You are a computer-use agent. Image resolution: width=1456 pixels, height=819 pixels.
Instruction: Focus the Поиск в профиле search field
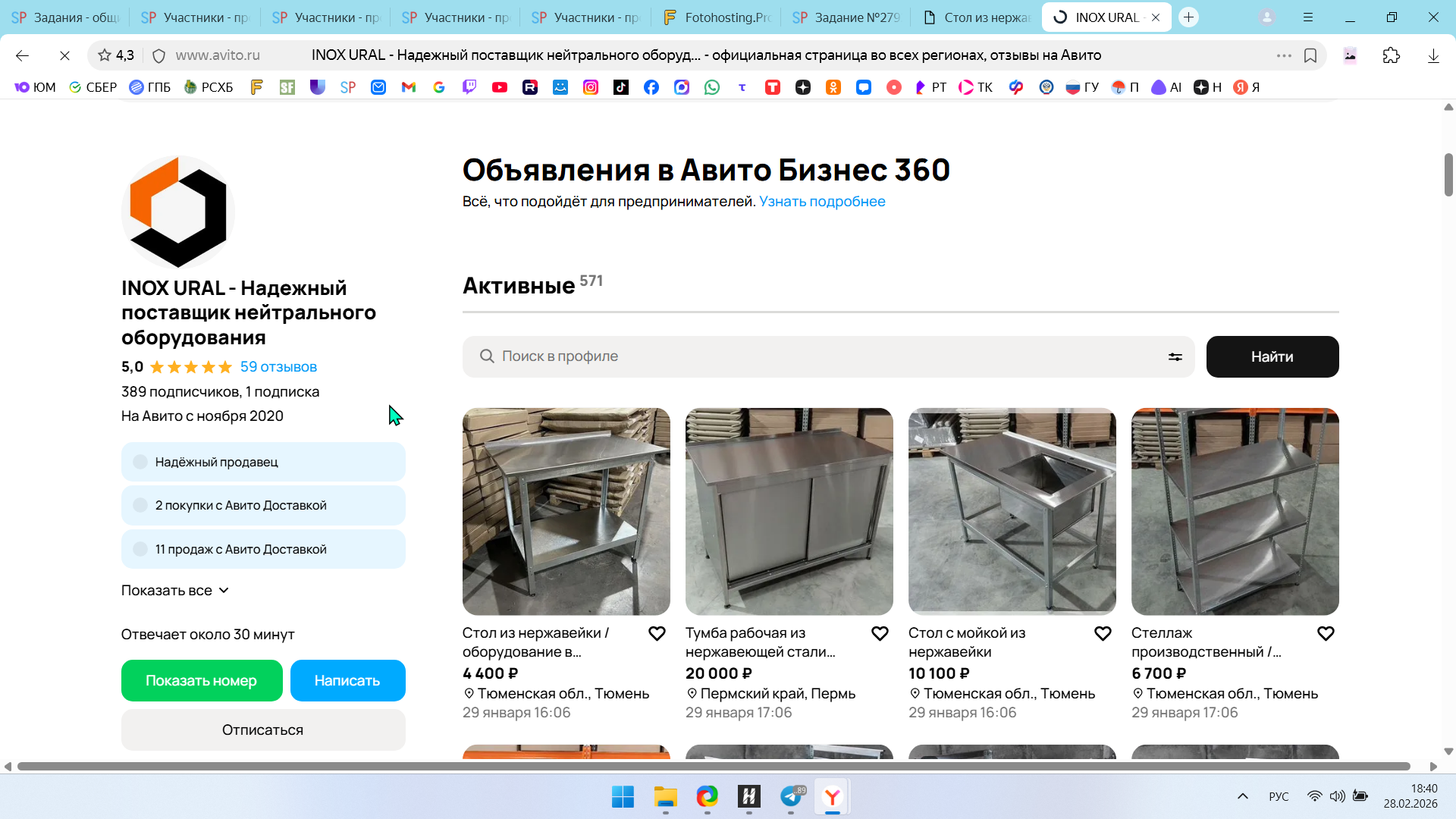[x=819, y=356]
